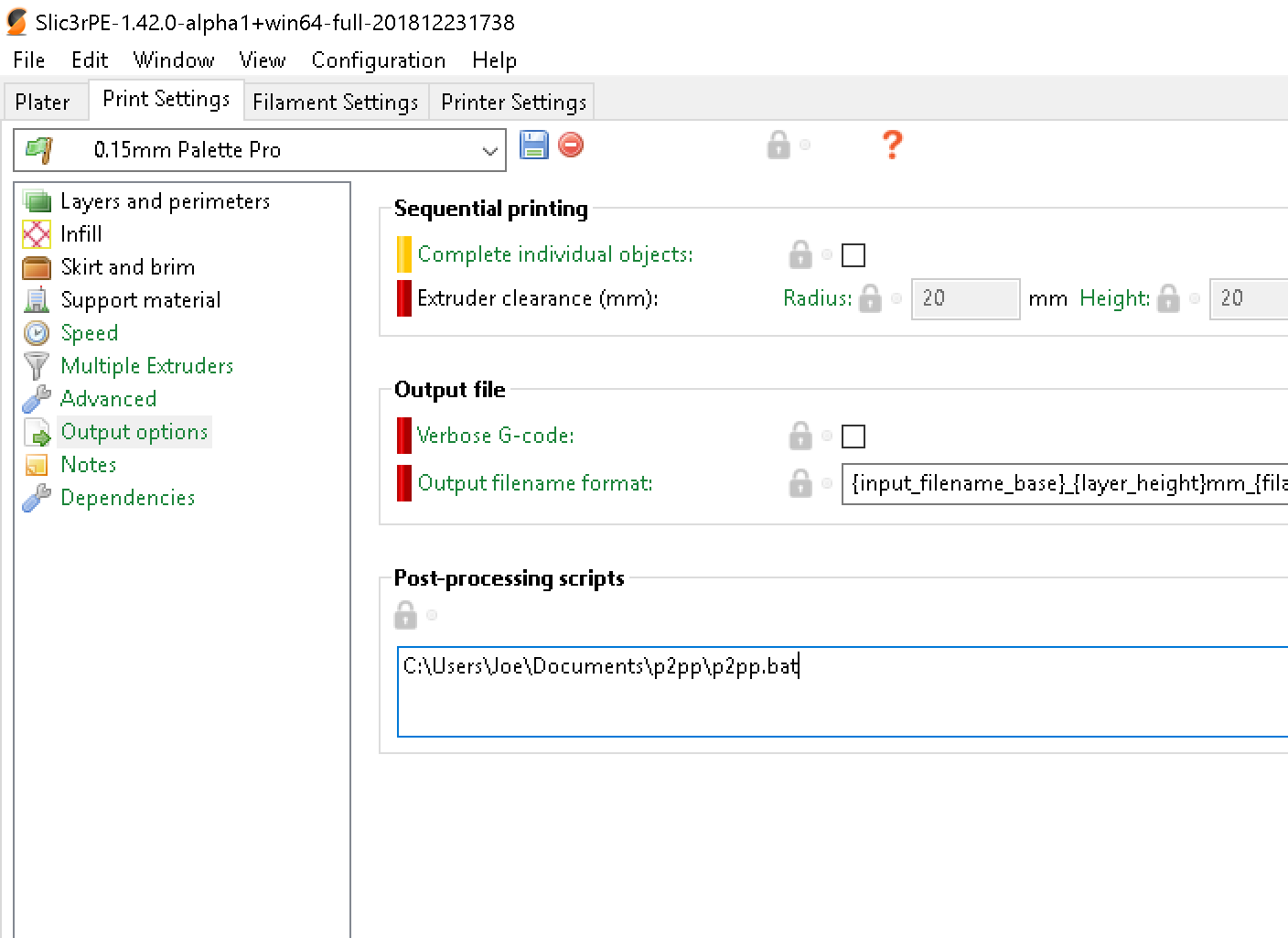Screen dimensions: 1288x938
Task: Click the Multiple Extruders funnel icon
Action: pyautogui.click(x=37, y=366)
